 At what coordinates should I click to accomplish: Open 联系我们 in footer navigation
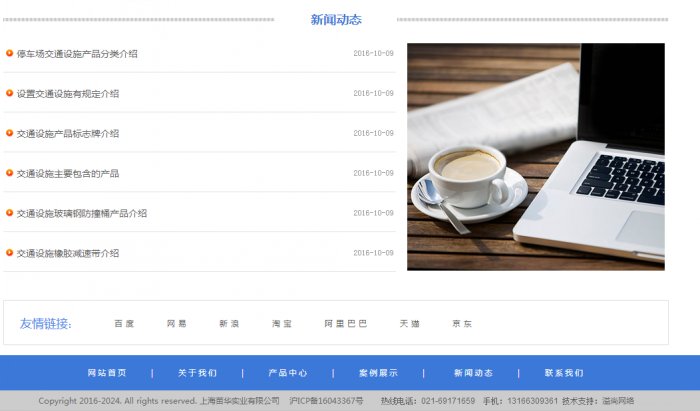tap(564, 373)
